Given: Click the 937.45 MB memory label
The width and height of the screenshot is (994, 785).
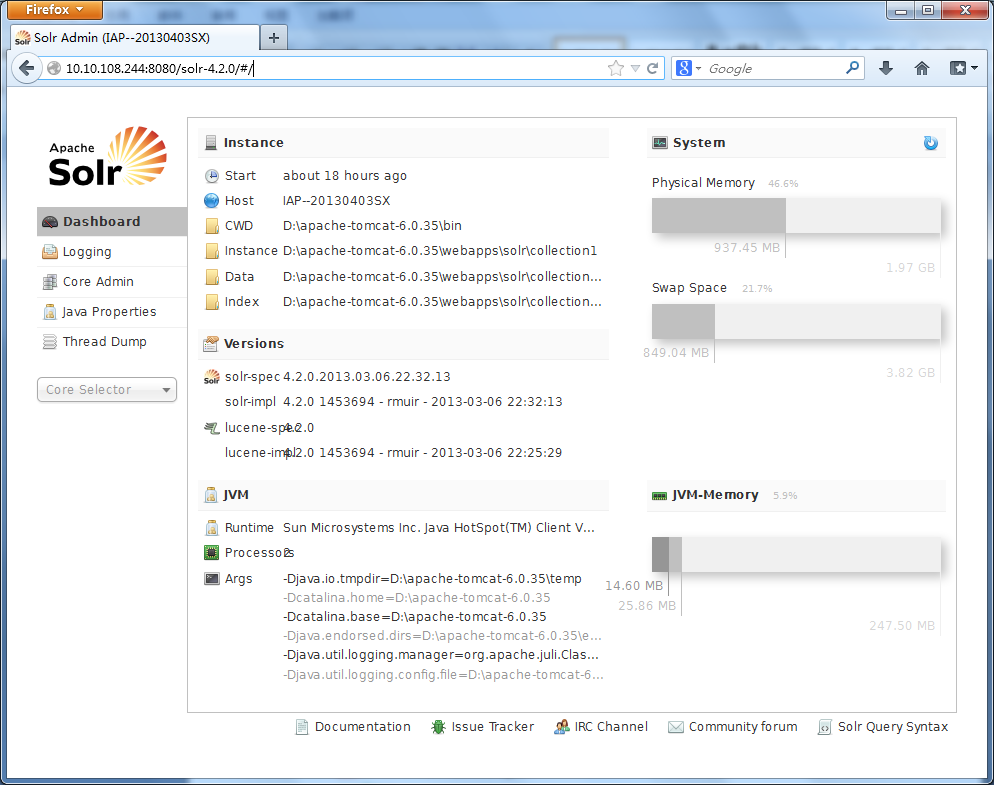Looking at the screenshot, I should (x=747, y=248).
